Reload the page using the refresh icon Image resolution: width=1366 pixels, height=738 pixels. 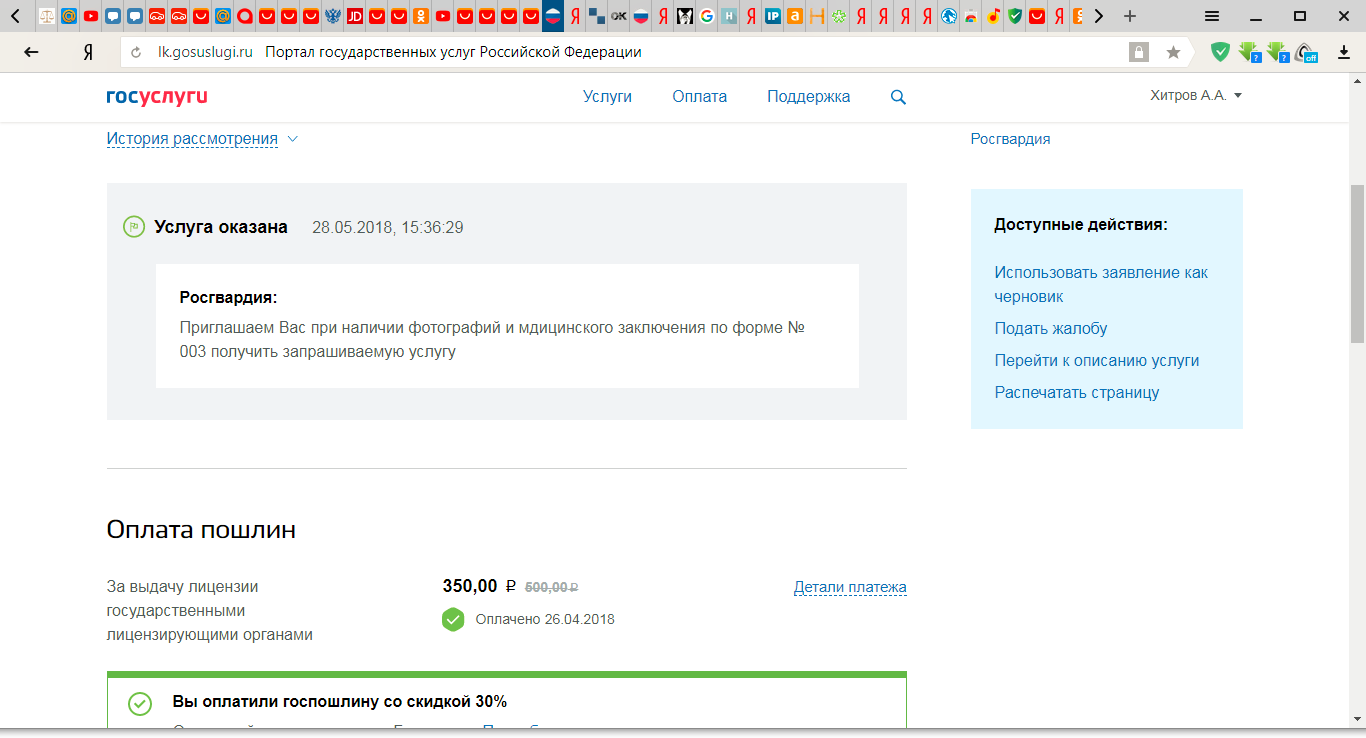137,52
